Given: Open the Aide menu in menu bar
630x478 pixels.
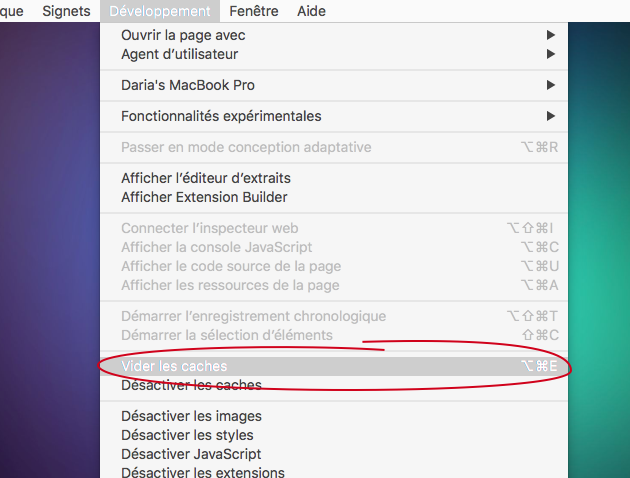Looking at the screenshot, I should (311, 11).
